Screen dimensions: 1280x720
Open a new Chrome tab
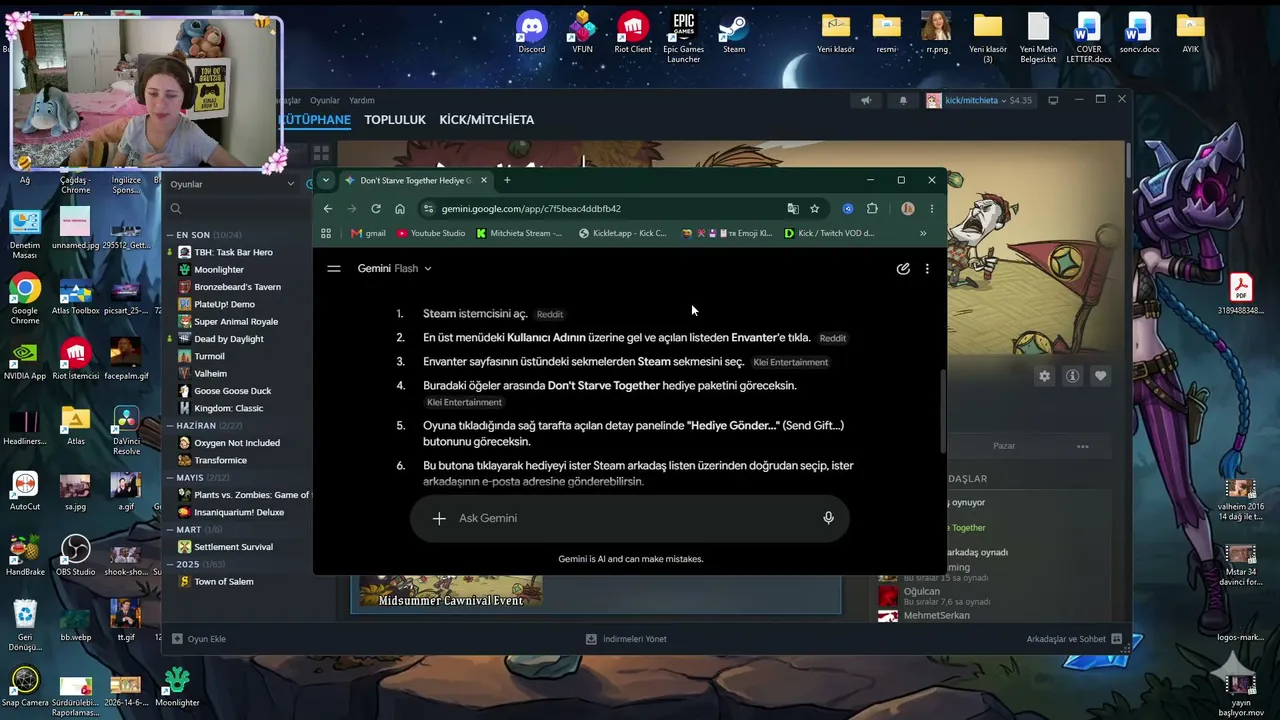507,180
